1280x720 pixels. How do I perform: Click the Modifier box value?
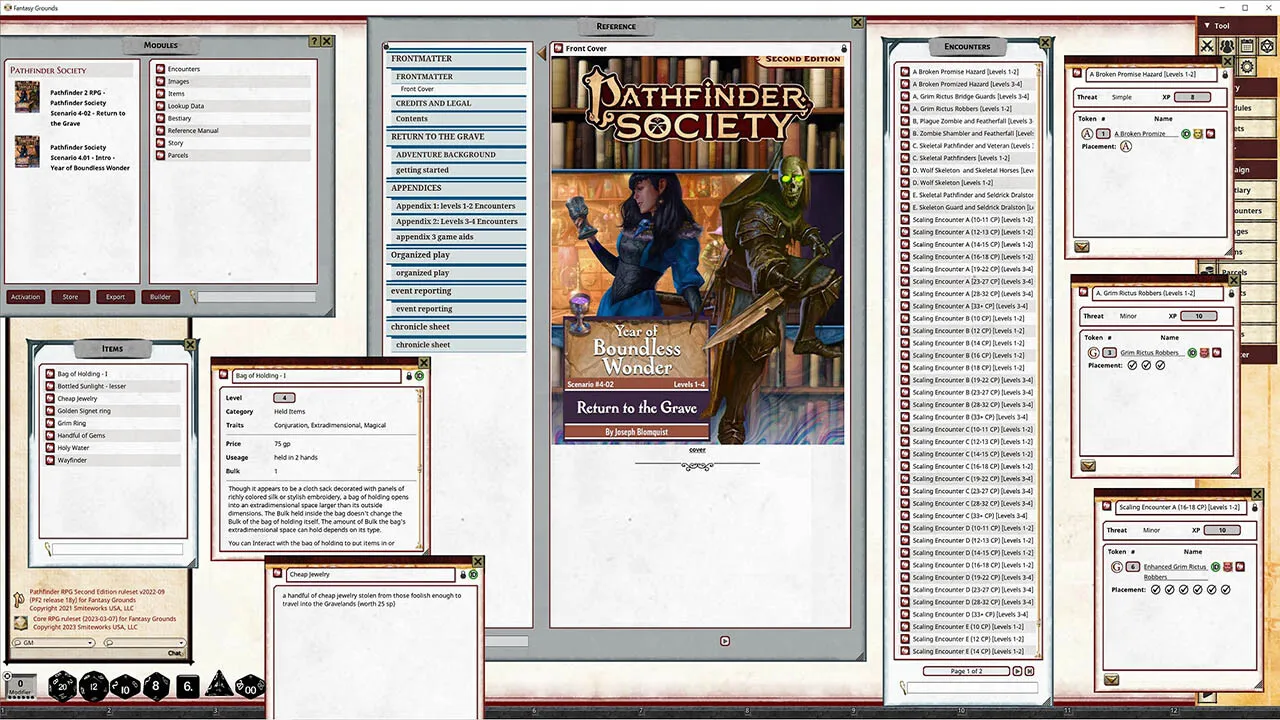coord(20,685)
